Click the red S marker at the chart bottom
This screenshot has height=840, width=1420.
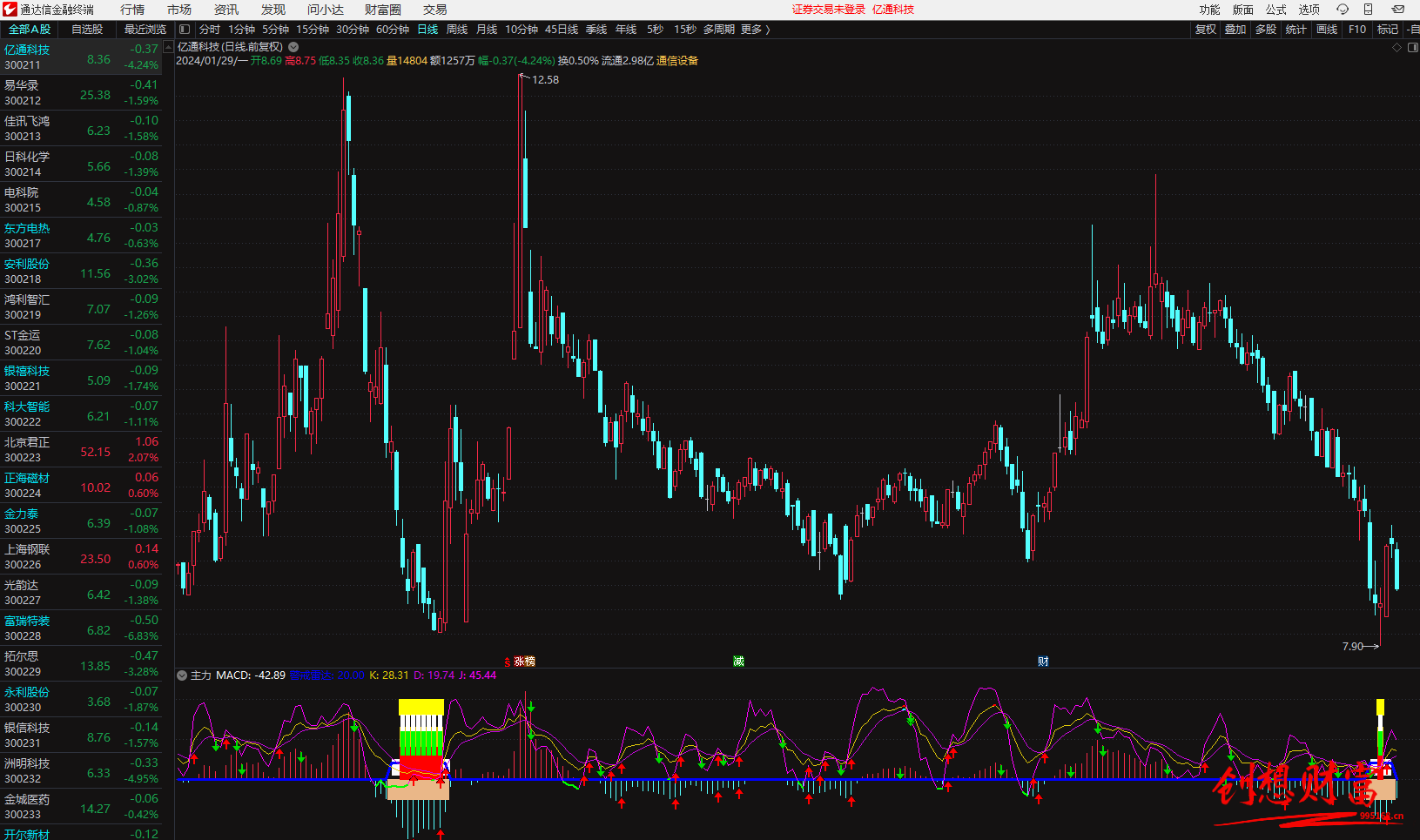point(508,662)
